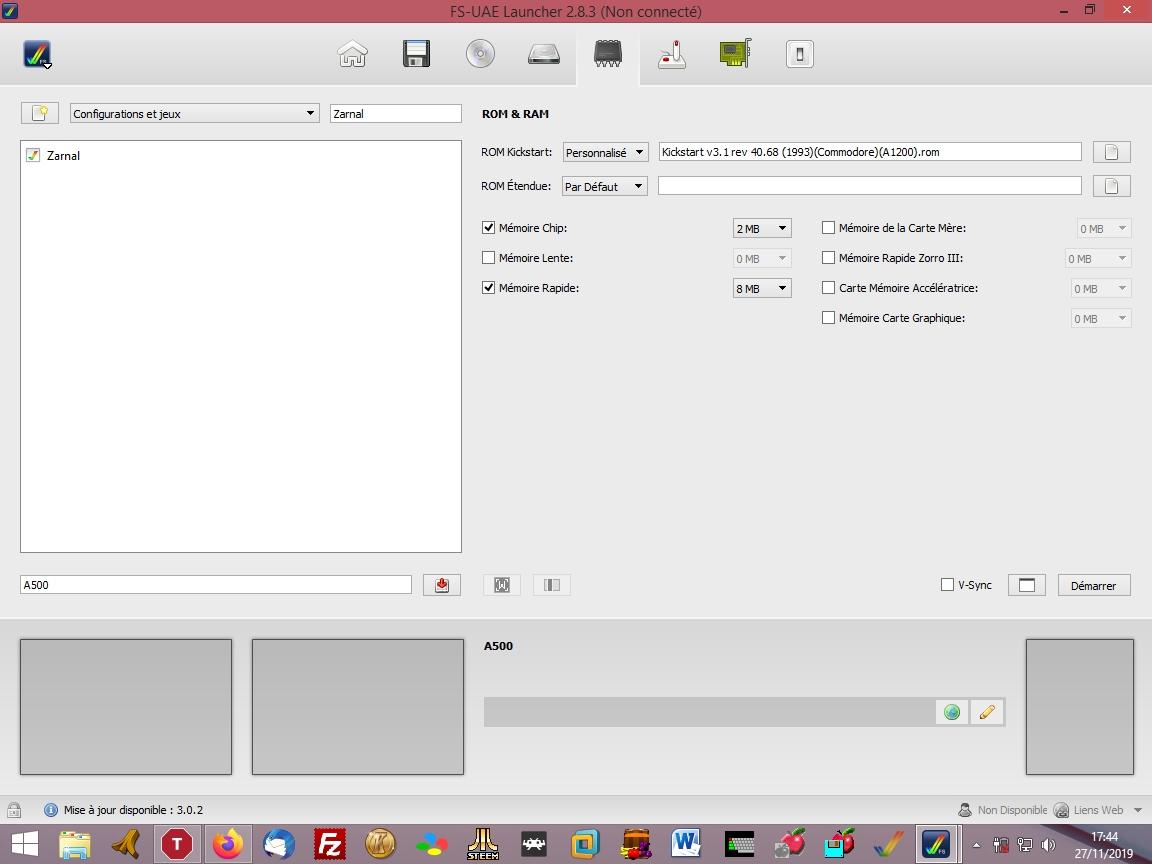Select Zarnal in the configuration list
Viewport: 1152px width, 864px height.
point(63,156)
